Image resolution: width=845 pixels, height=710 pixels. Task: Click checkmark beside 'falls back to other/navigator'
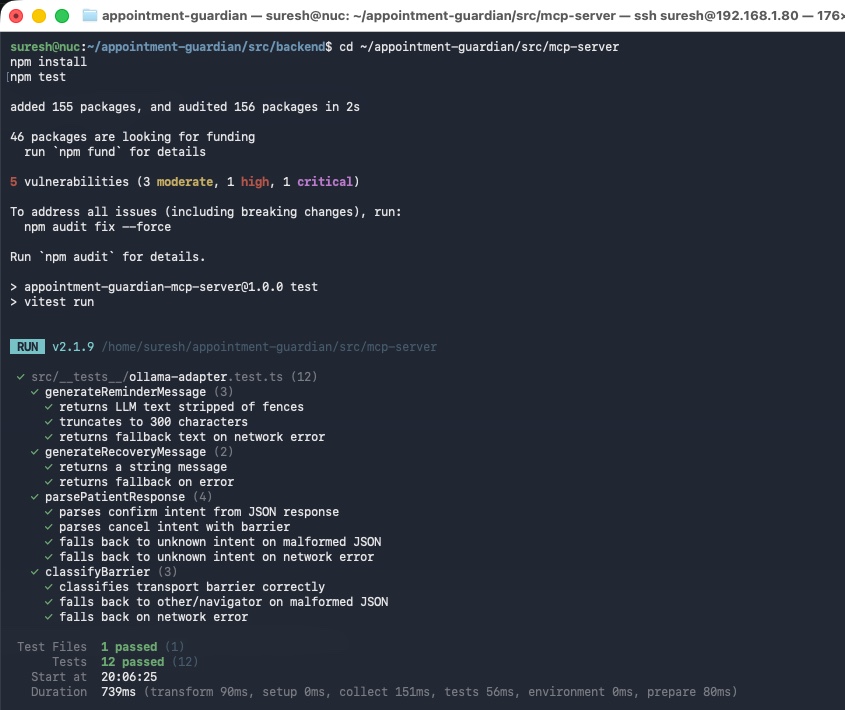click(49, 602)
